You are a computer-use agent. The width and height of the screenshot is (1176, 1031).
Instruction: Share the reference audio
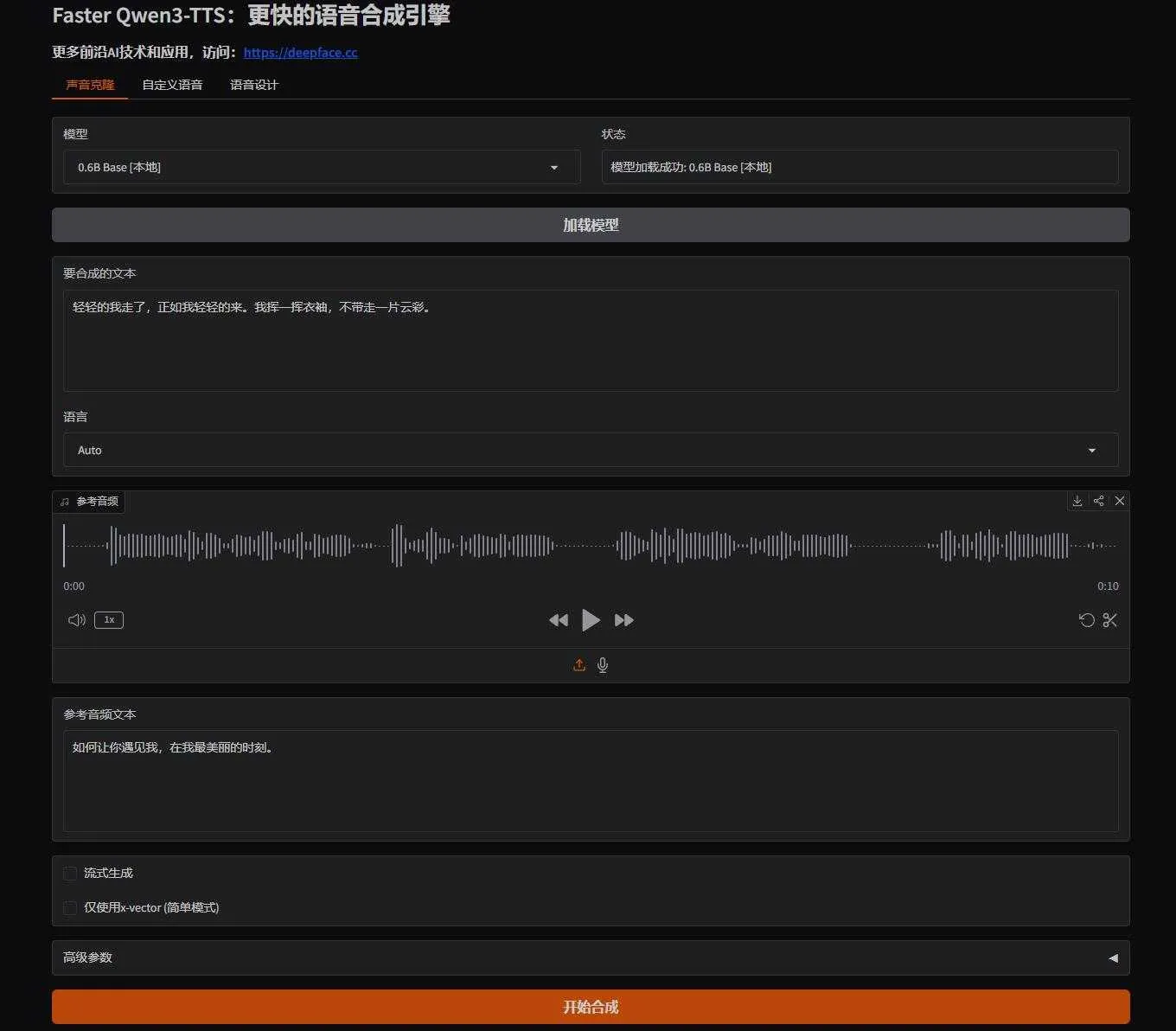click(1098, 501)
